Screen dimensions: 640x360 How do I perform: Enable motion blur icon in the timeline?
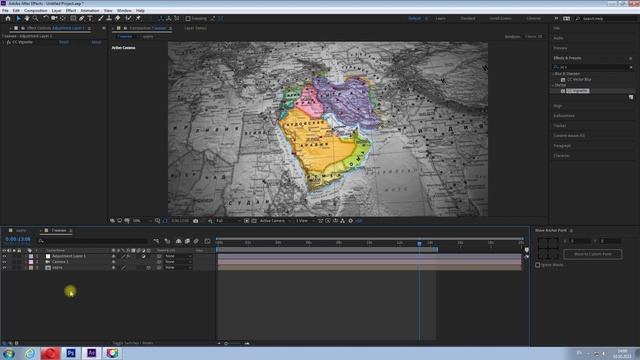196,241
